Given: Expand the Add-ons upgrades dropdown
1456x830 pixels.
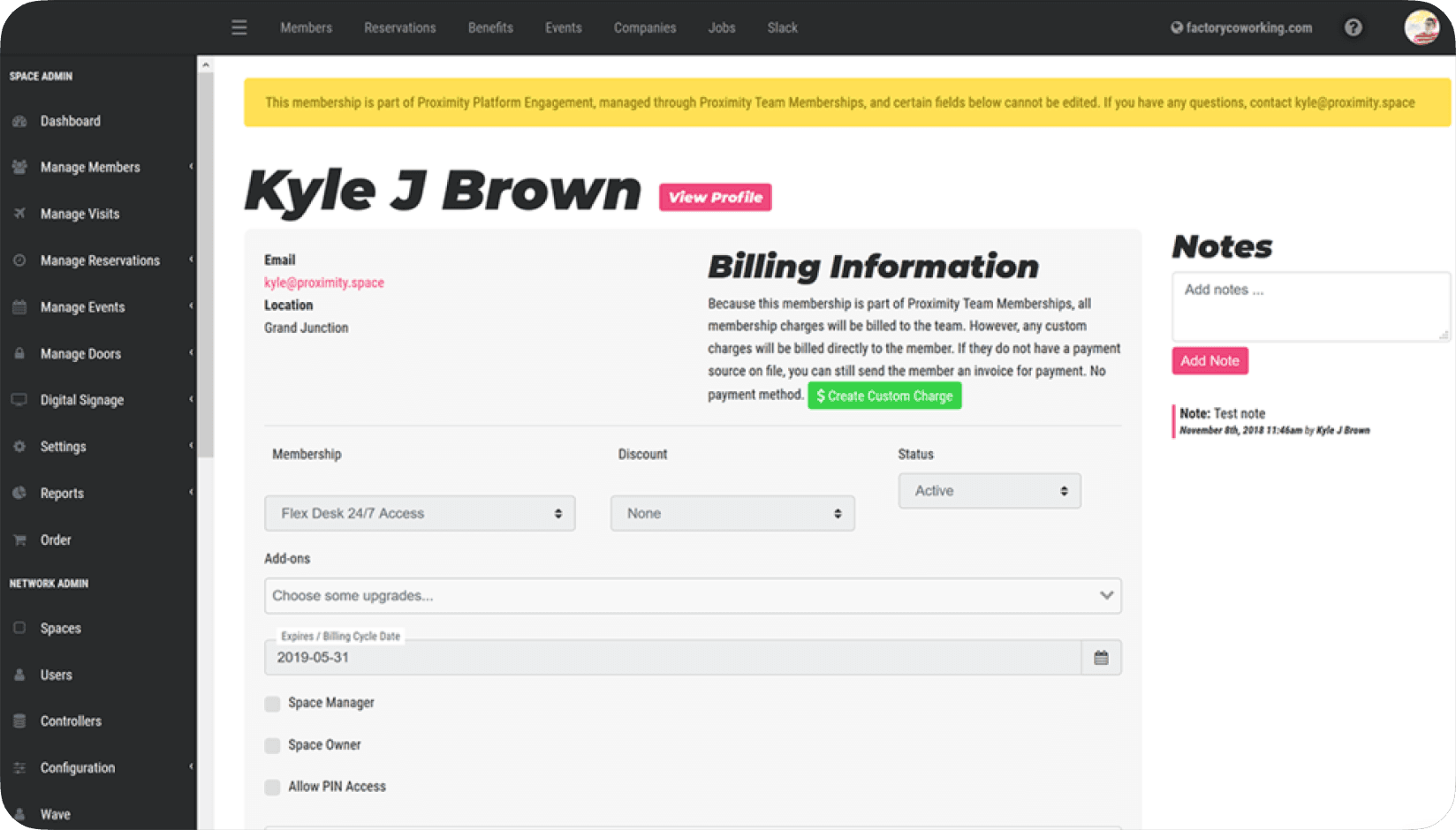Looking at the screenshot, I should [692, 596].
